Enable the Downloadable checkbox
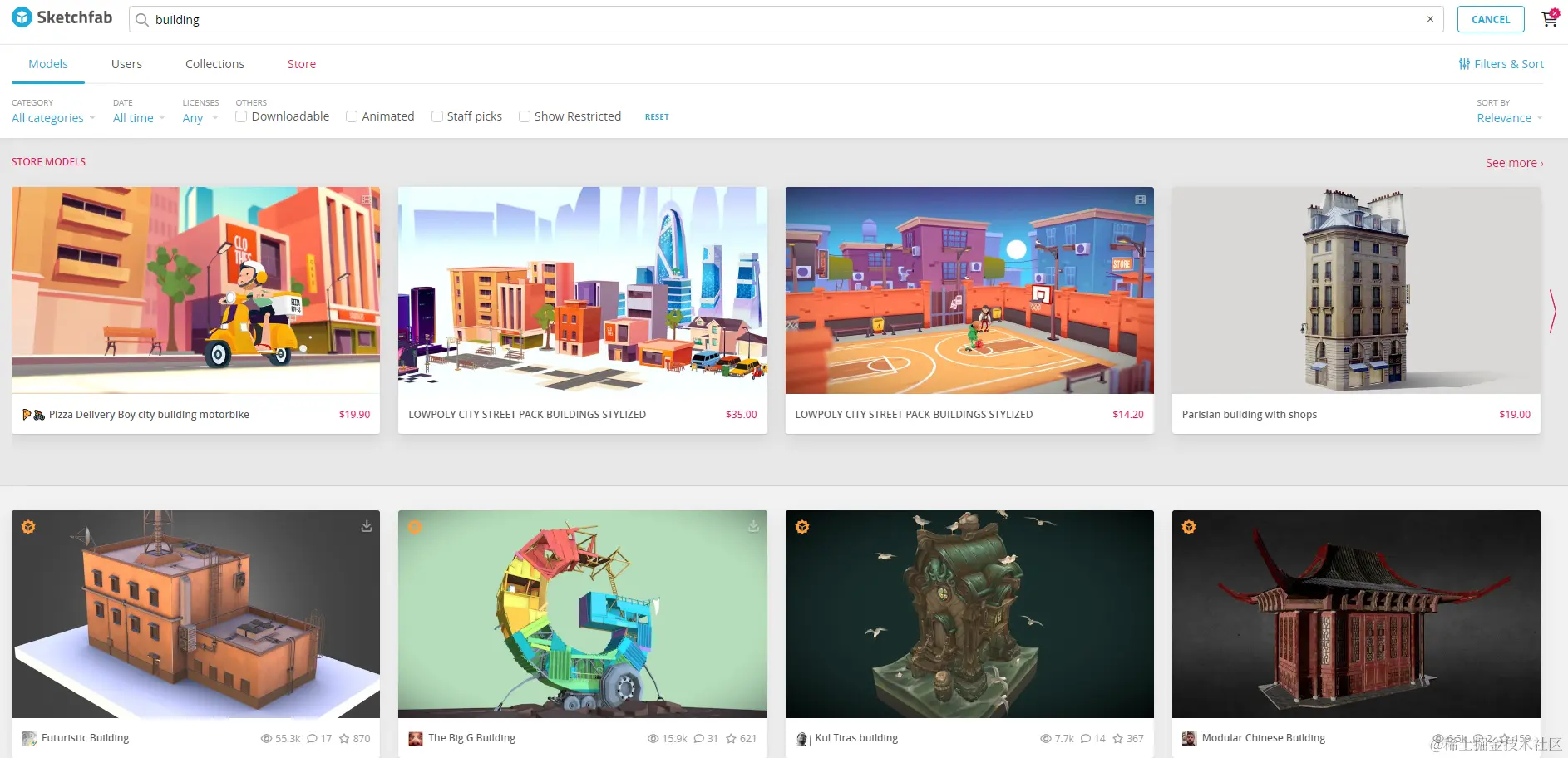 tap(241, 116)
